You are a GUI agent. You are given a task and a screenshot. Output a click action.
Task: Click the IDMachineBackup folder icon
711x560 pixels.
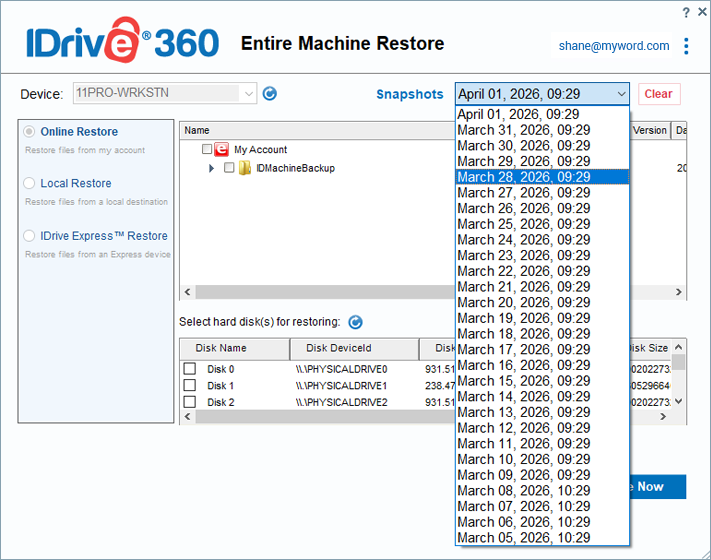(244, 168)
